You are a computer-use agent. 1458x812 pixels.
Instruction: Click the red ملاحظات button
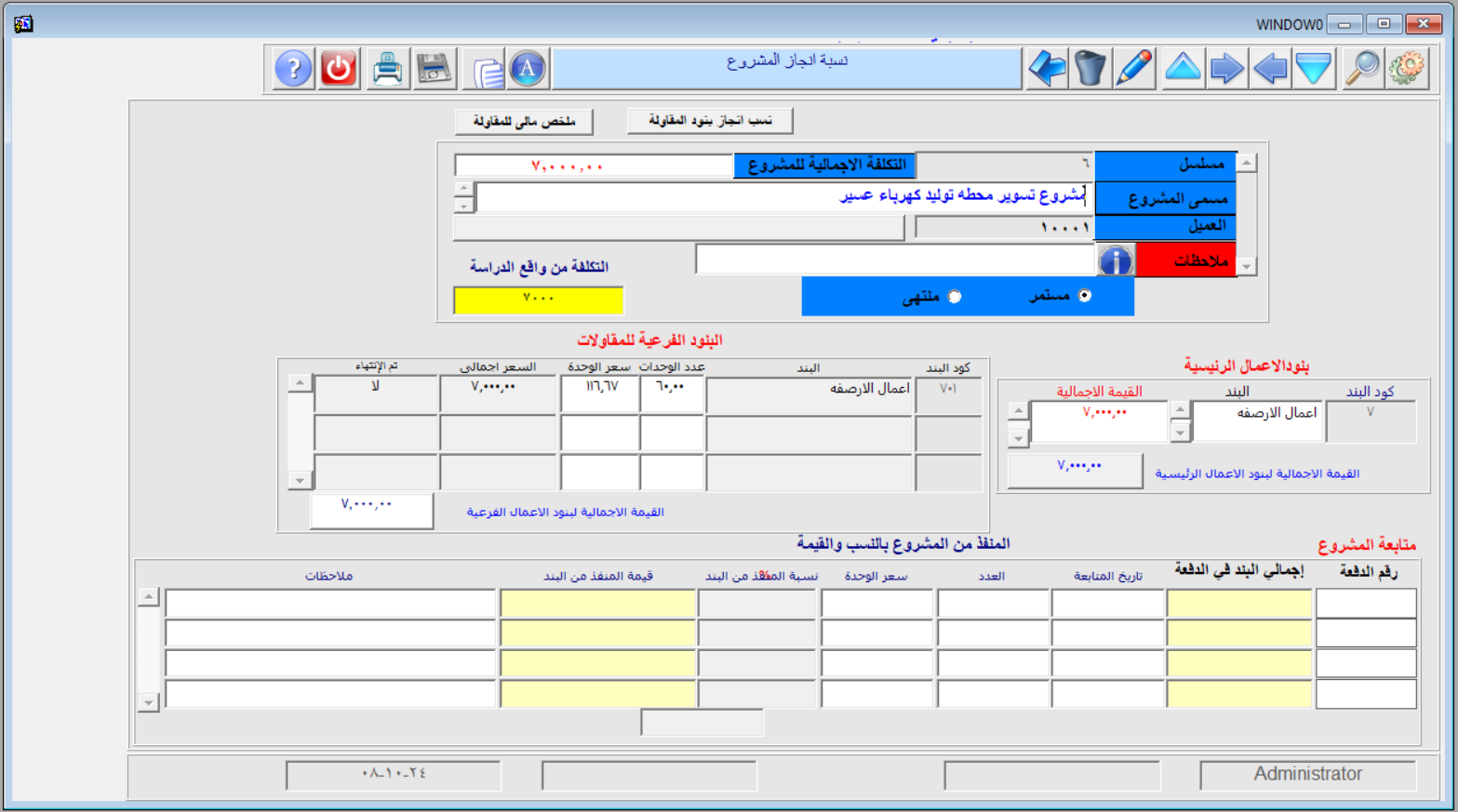pos(1185,260)
